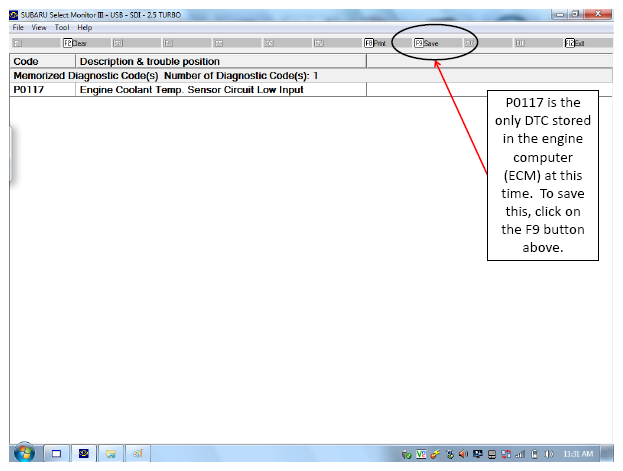
Task: Click the red speaker tray icon
Action: (463, 454)
